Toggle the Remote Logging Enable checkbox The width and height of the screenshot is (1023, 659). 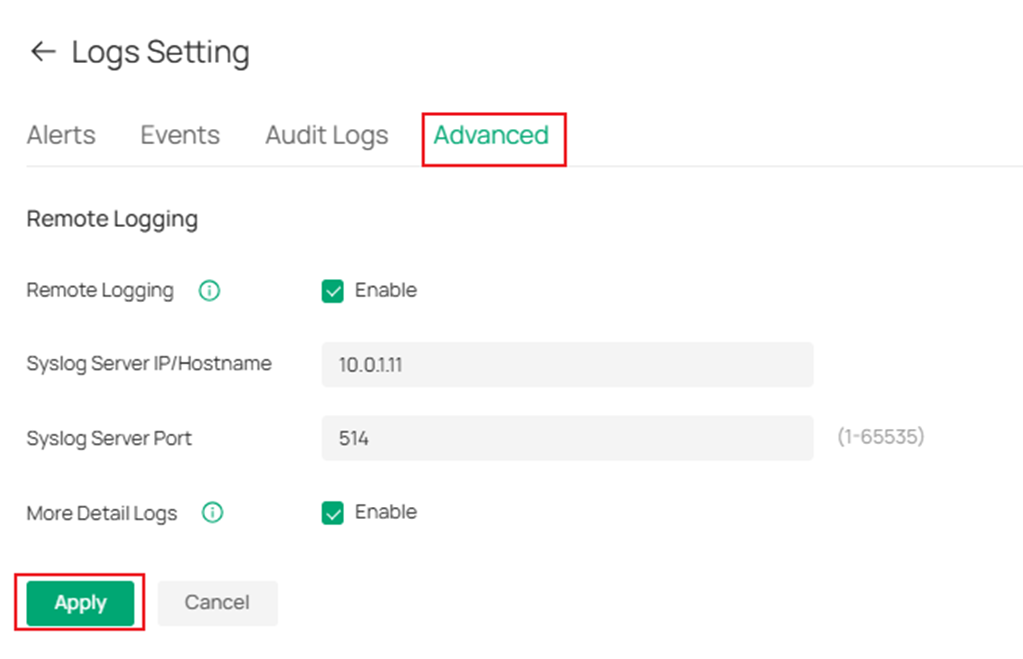coord(333,291)
